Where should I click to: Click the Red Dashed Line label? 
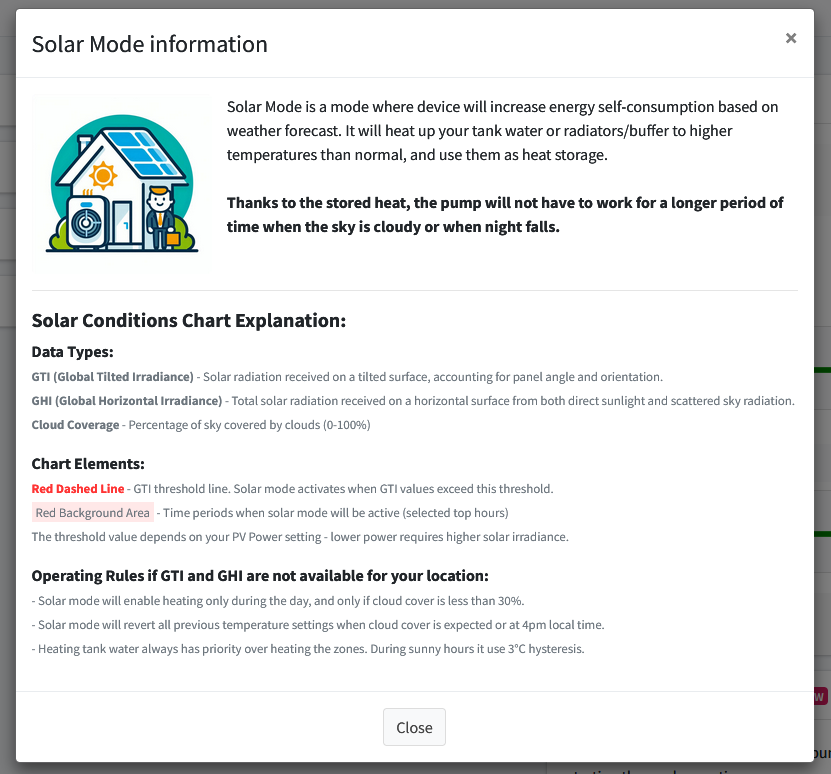click(78, 489)
